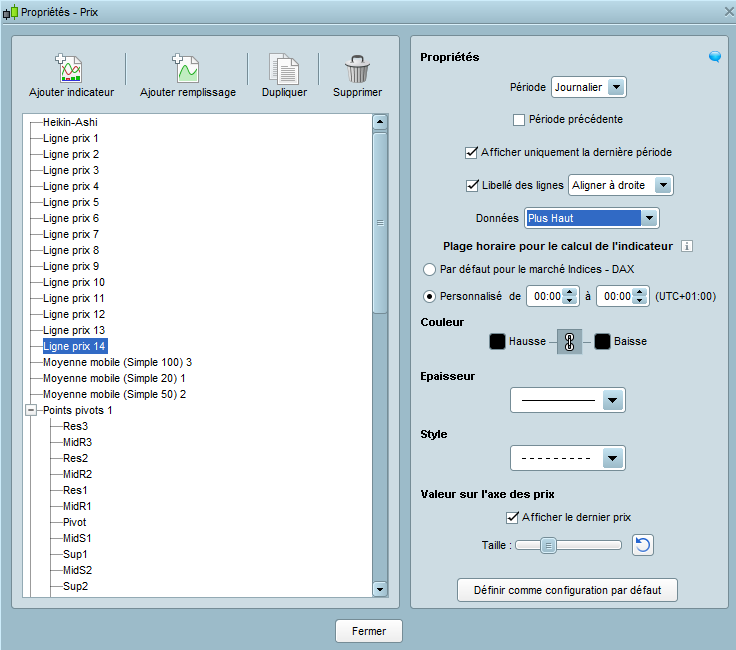Collapse the Points pivots 1 tree node
736x650 pixels.
tap(30, 410)
